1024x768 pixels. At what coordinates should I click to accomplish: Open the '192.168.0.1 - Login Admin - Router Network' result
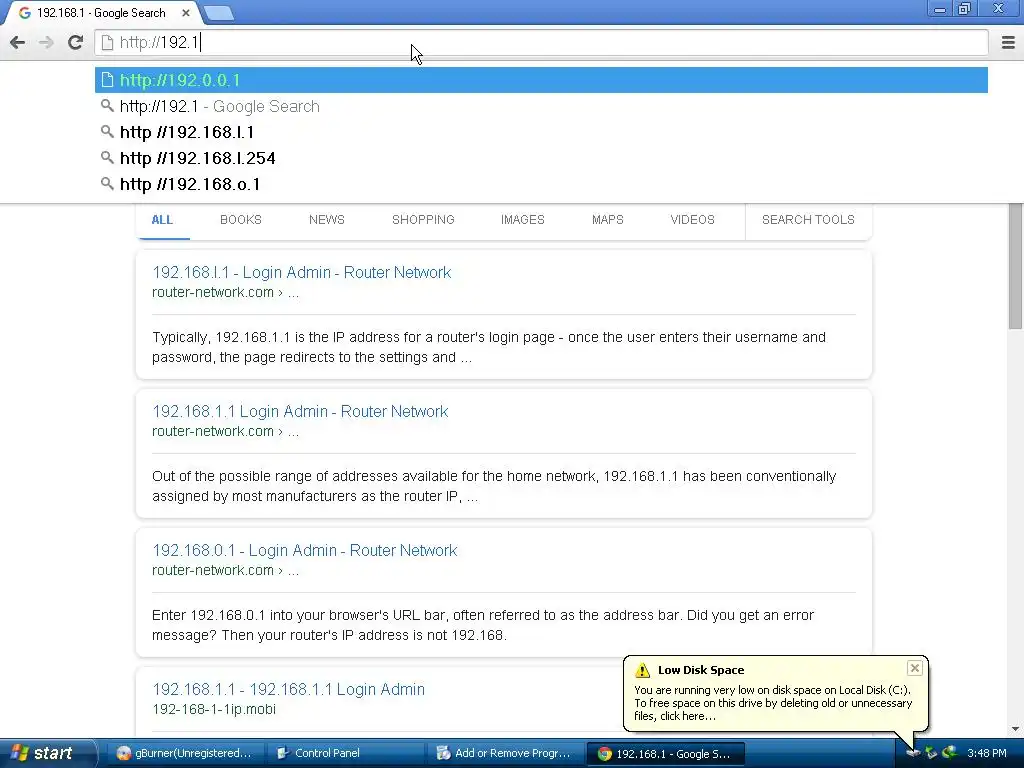click(304, 551)
